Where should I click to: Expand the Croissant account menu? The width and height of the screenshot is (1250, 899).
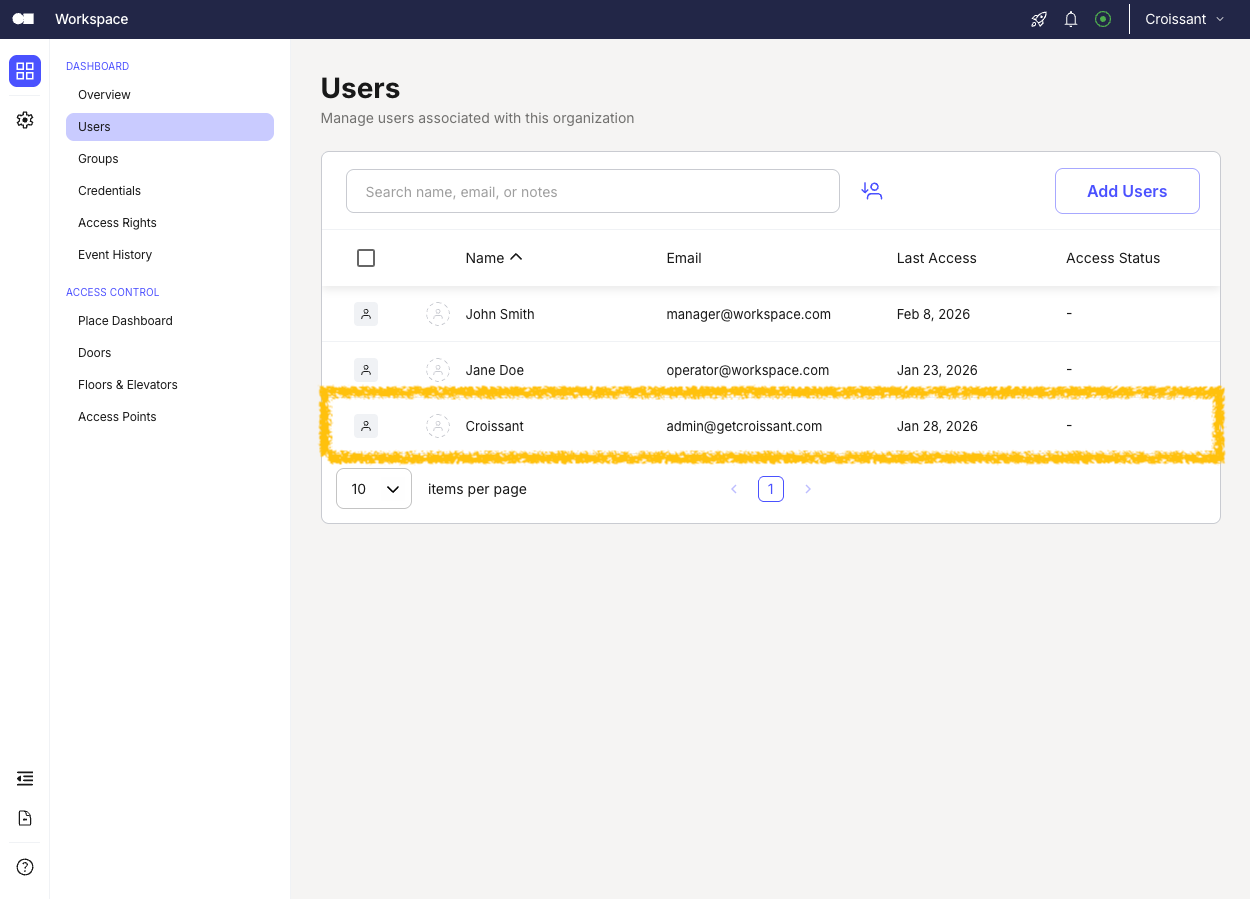pos(1185,19)
